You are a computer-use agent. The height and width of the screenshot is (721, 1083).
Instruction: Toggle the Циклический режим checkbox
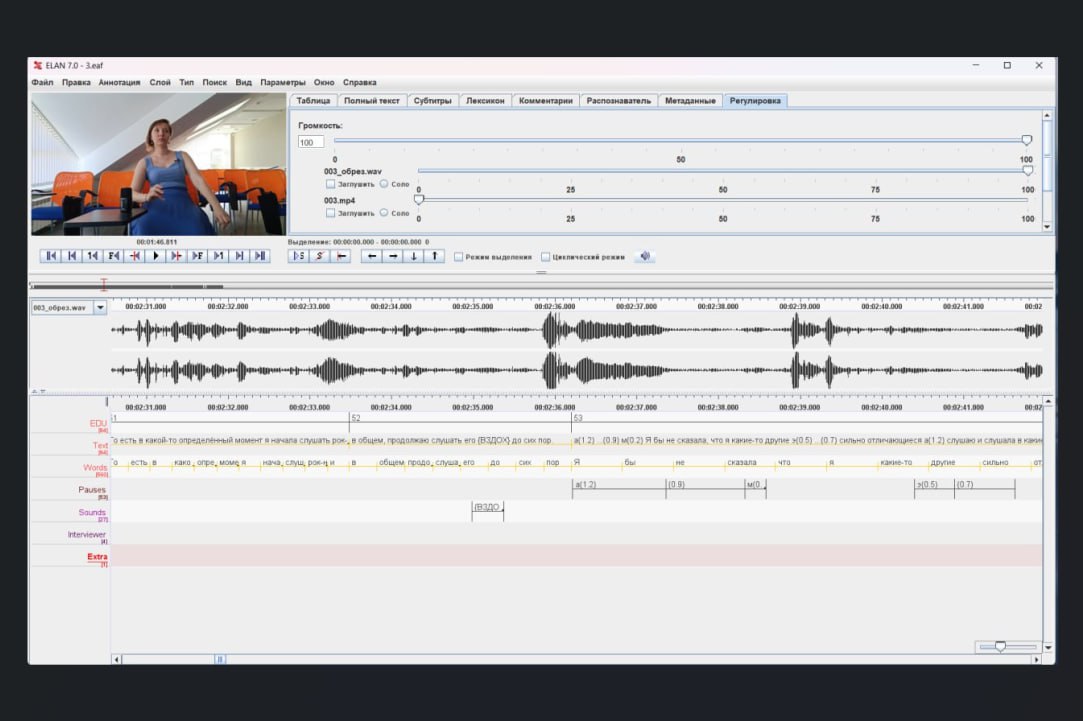point(546,257)
